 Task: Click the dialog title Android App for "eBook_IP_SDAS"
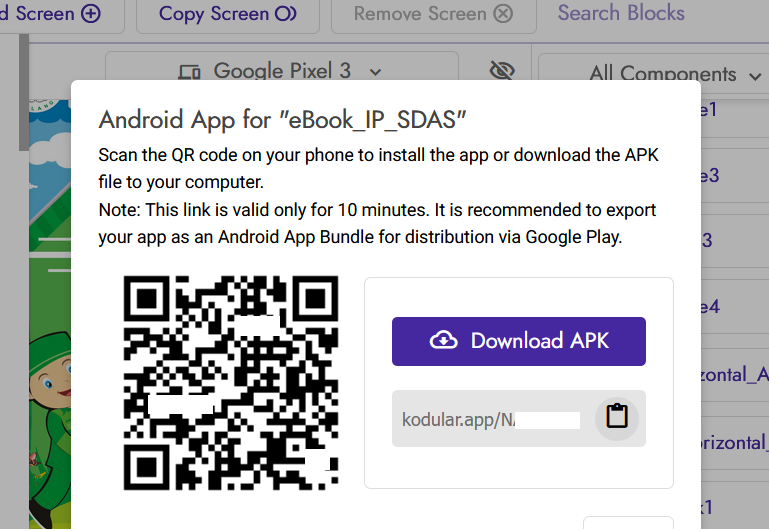[282, 119]
